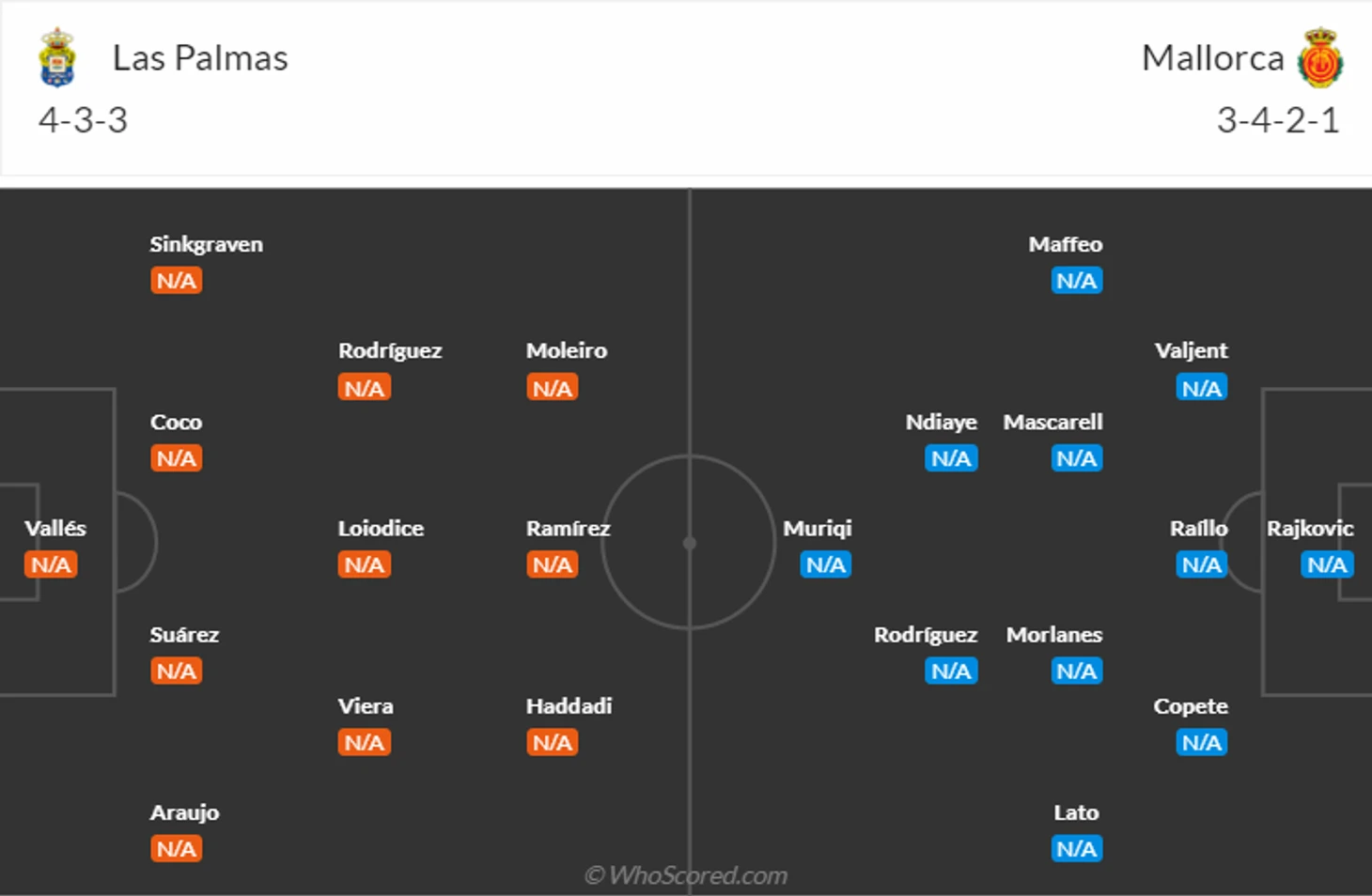Select Muriqi's blue N/A rating badge
This screenshot has width=1372, height=896.
[826, 564]
